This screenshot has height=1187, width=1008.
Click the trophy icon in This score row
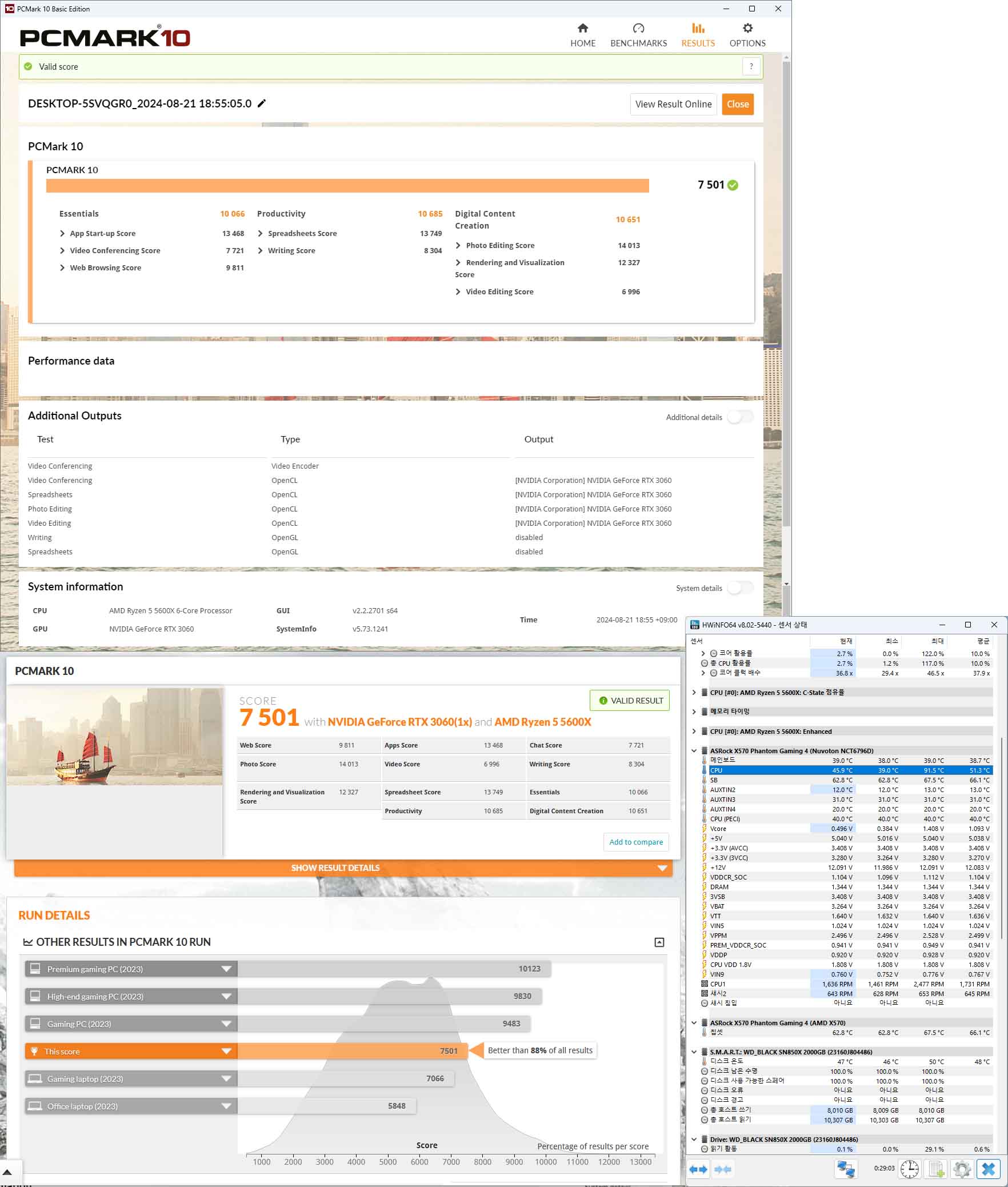(34, 1052)
